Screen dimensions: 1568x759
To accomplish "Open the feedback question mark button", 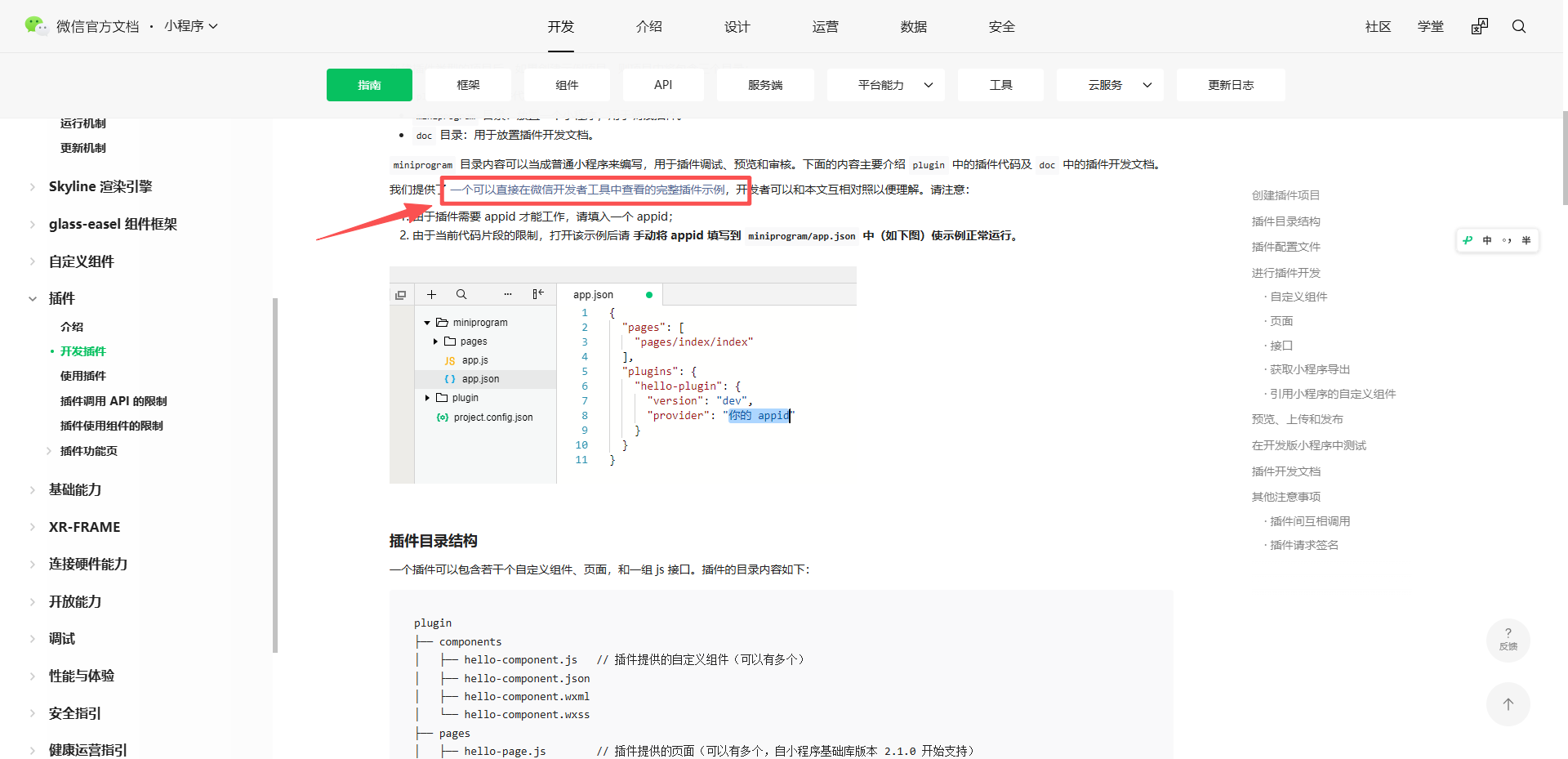I will [1508, 640].
